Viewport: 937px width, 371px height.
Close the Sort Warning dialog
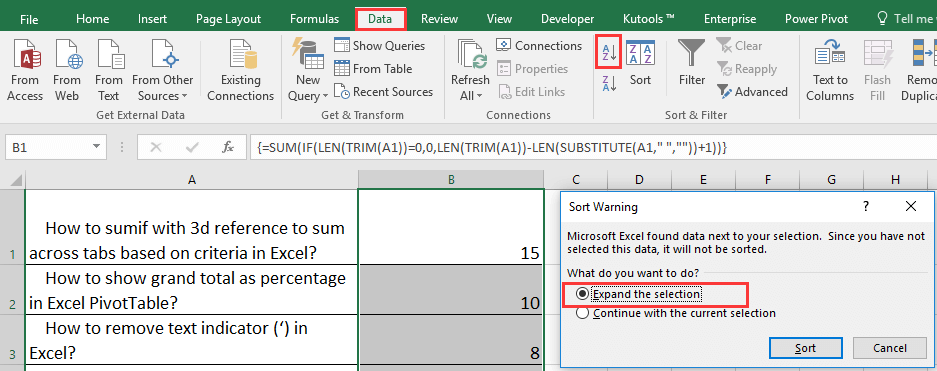point(911,207)
